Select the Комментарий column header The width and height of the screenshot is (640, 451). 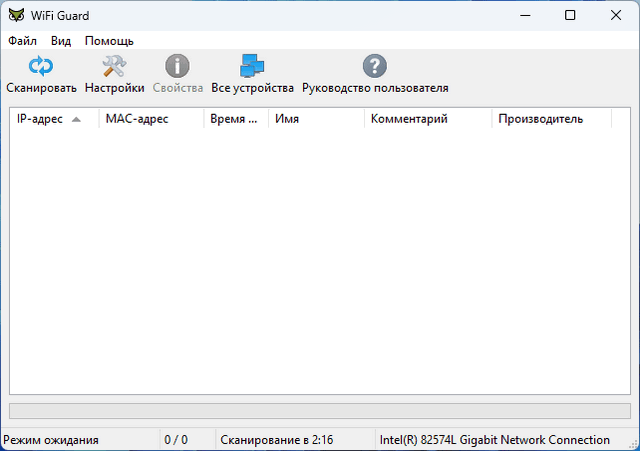408,119
